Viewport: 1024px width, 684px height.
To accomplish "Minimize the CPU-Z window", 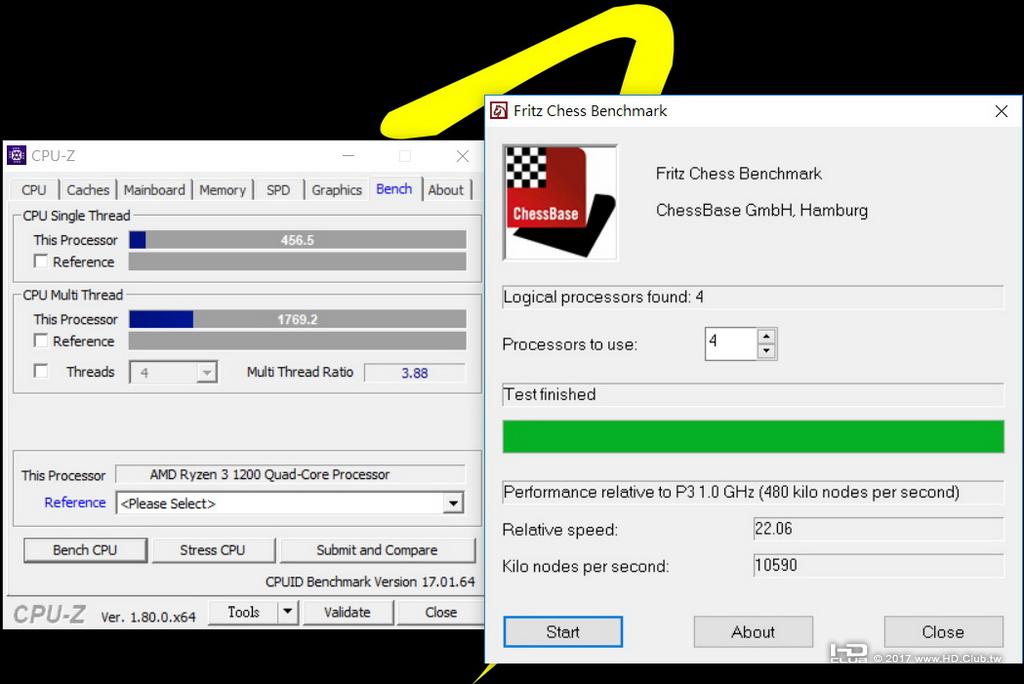I will click(348, 156).
